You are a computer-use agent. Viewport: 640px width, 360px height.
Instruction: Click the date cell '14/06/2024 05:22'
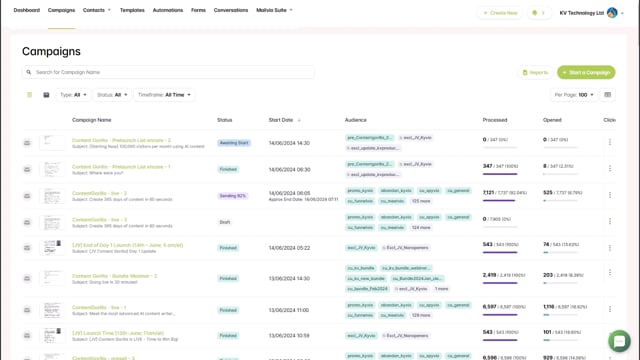click(x=289, y=248)
